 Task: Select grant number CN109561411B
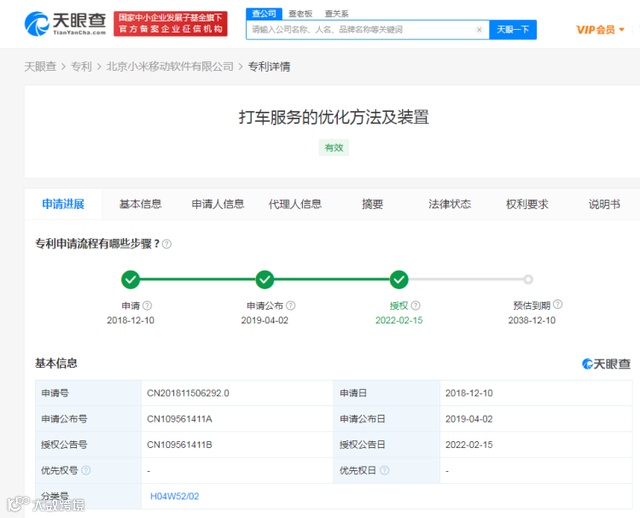click(x=179, y=445)
